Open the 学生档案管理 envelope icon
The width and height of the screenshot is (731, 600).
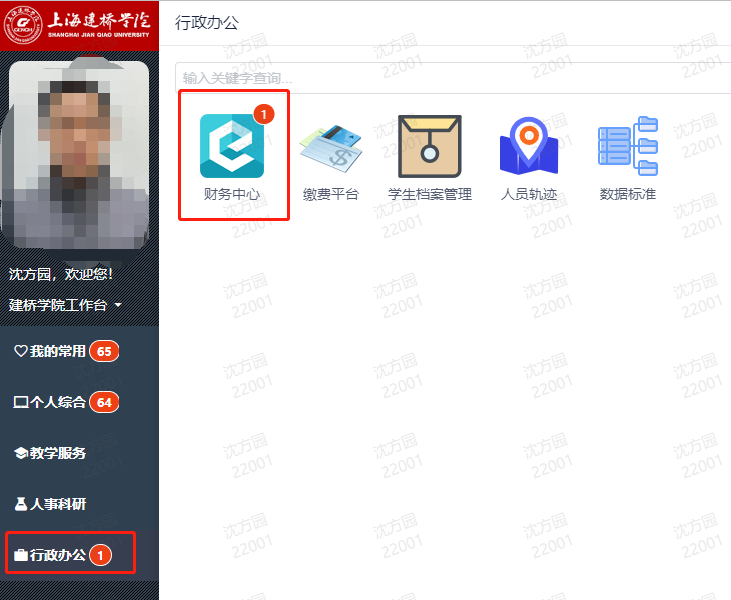click(x=430, y=146)
